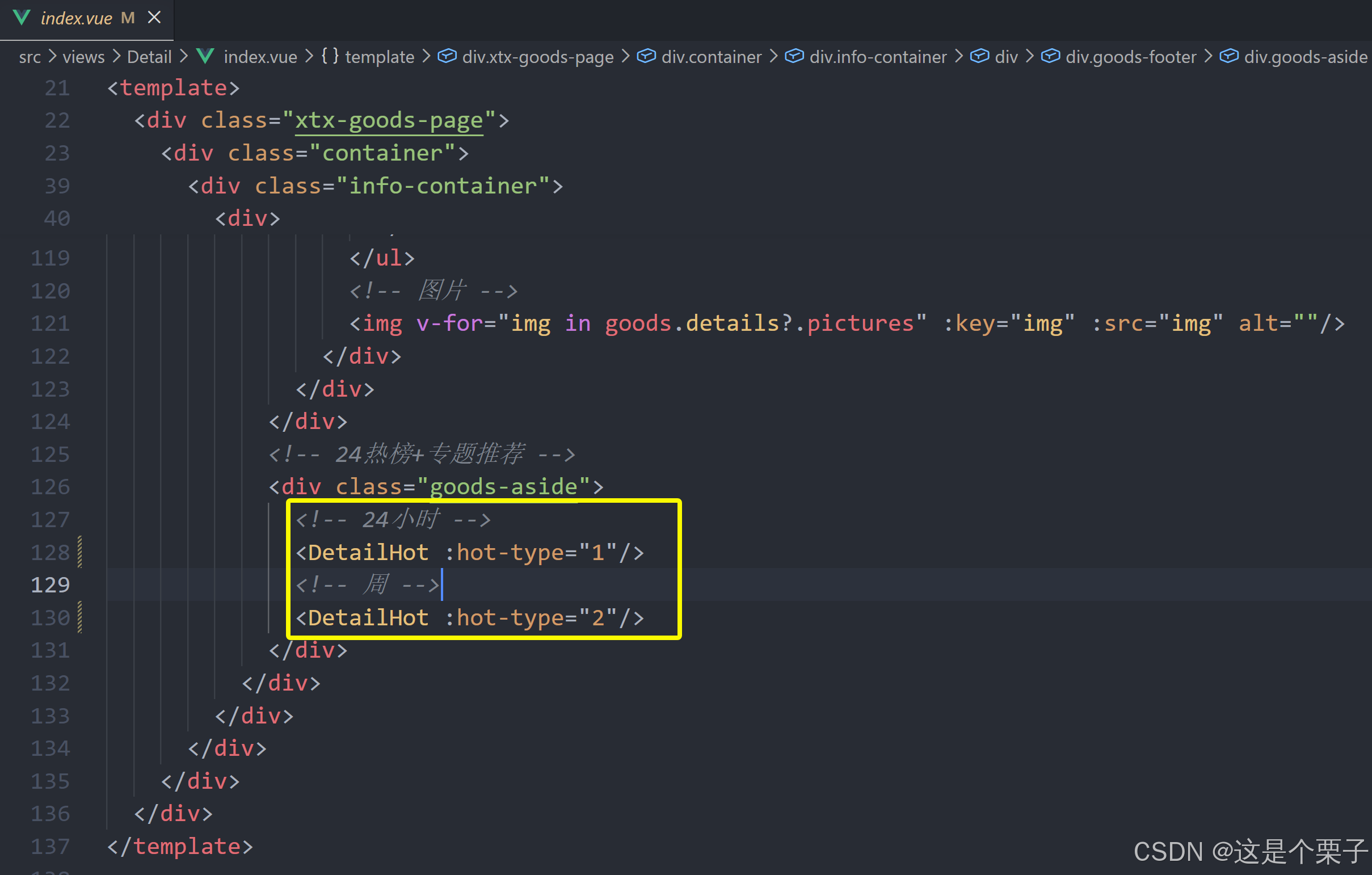This screenshot has height=875, width=1372.
Task: Open the src breadcrumb segment
Action: (30, 57)
